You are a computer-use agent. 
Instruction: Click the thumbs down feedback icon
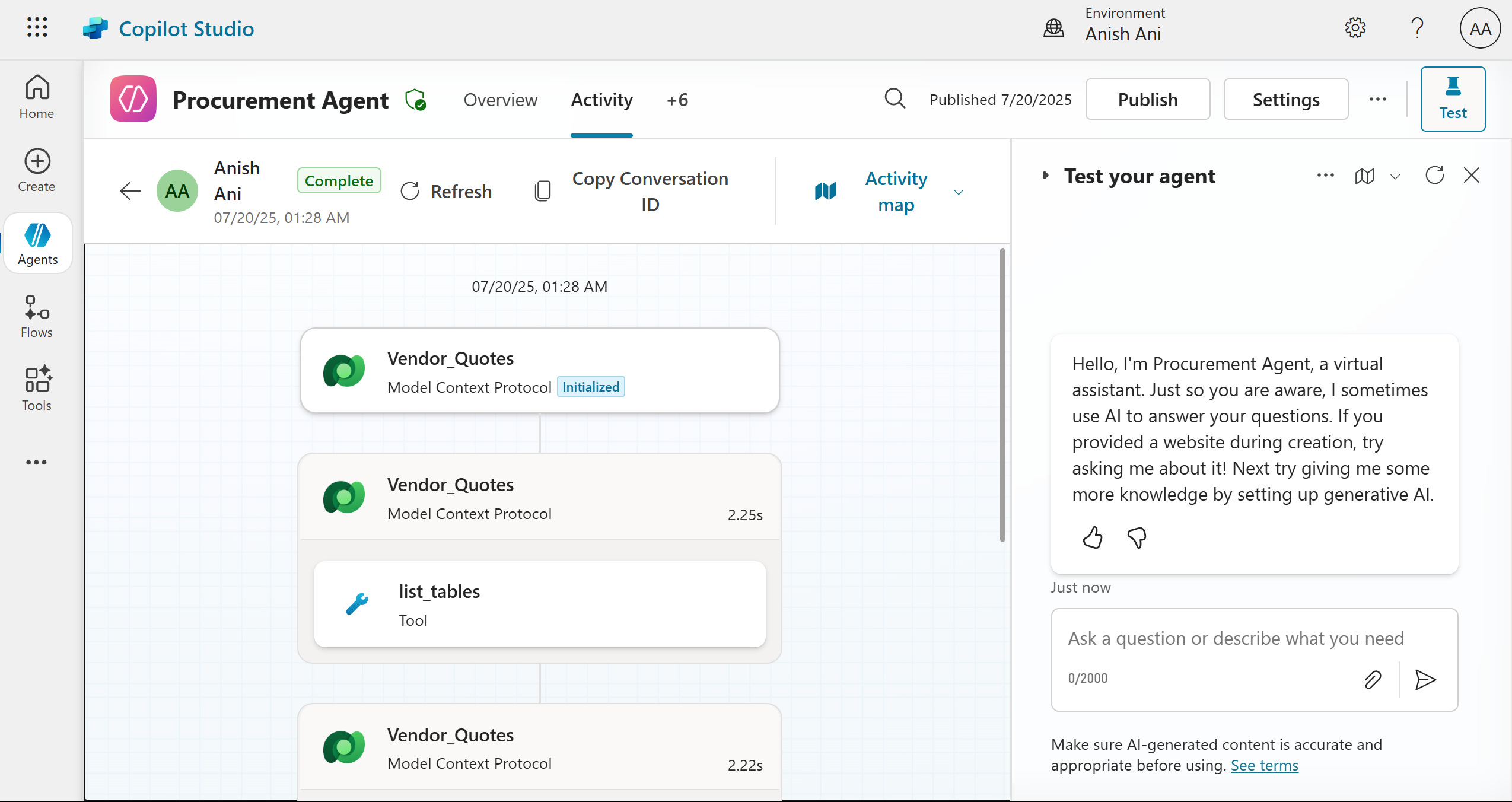pyautogui.click(x=1137, y=537)
